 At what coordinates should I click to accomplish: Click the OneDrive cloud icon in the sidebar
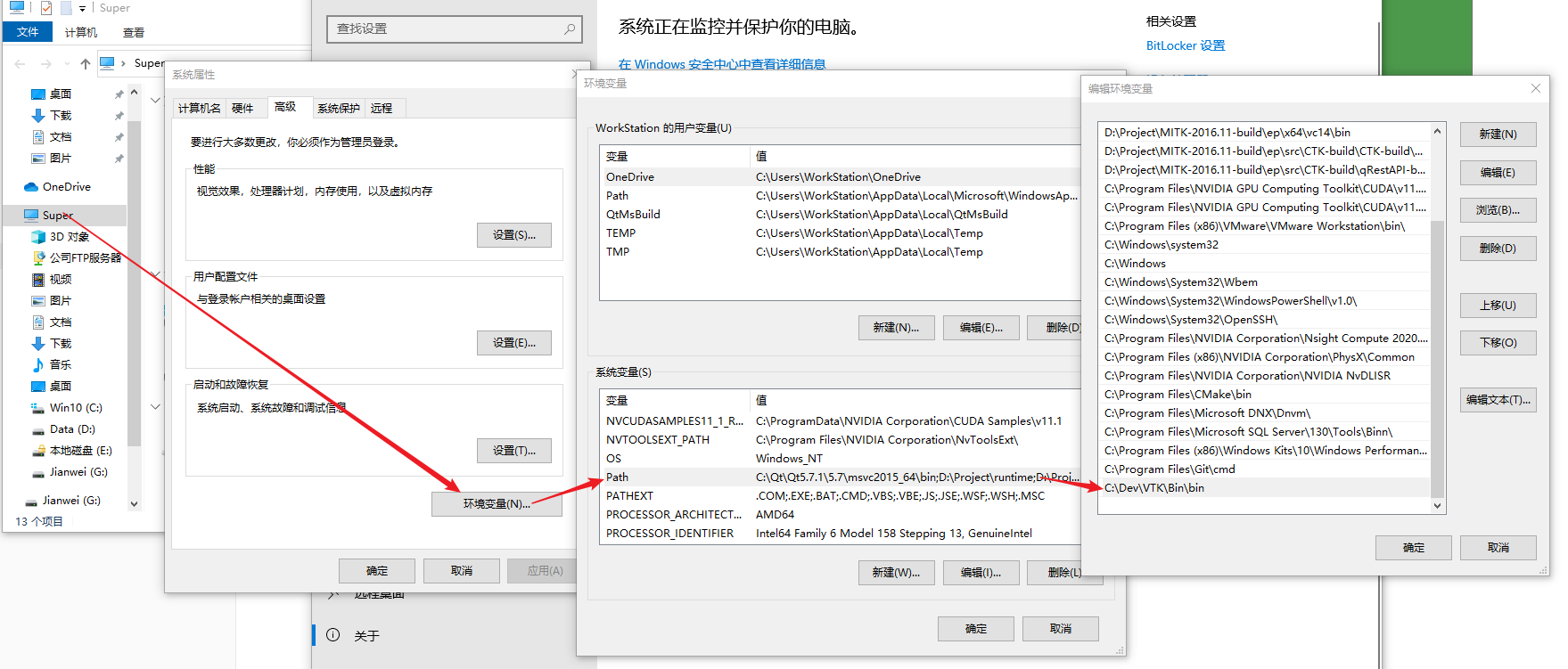click(31, 187)
